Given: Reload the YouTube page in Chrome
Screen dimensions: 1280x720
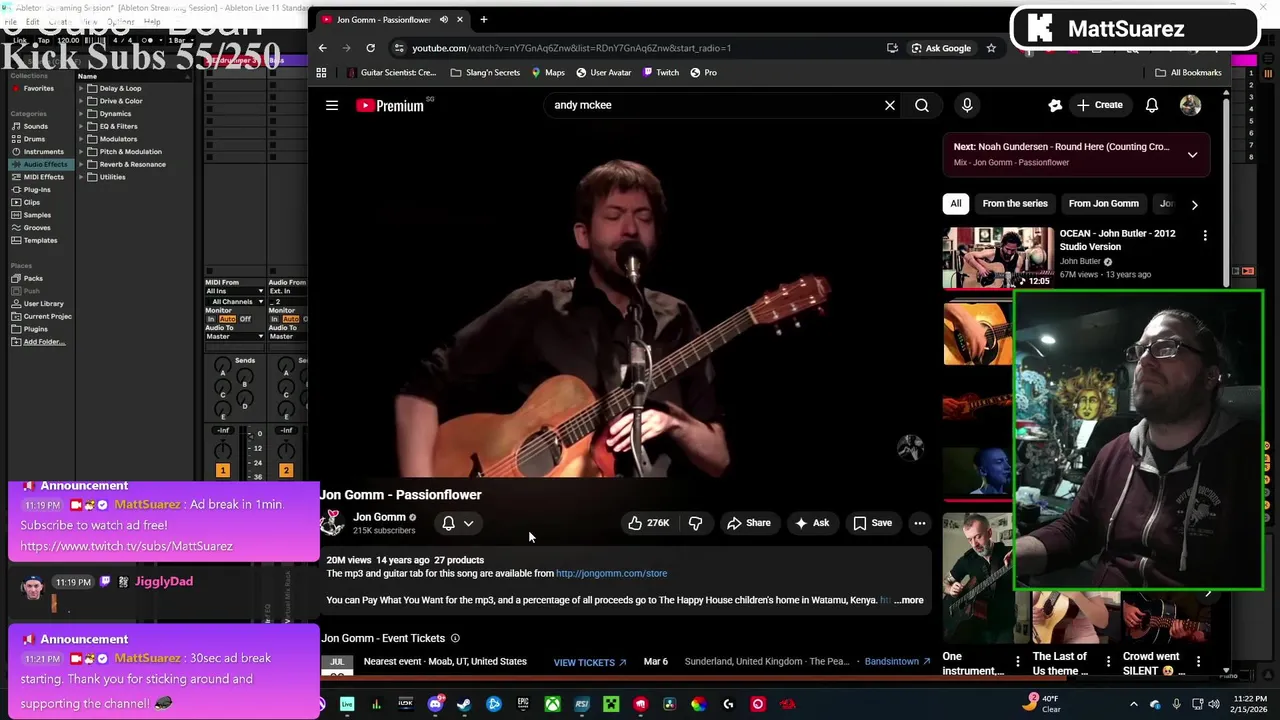Looking at the screenshot, I should coord(370,48).
